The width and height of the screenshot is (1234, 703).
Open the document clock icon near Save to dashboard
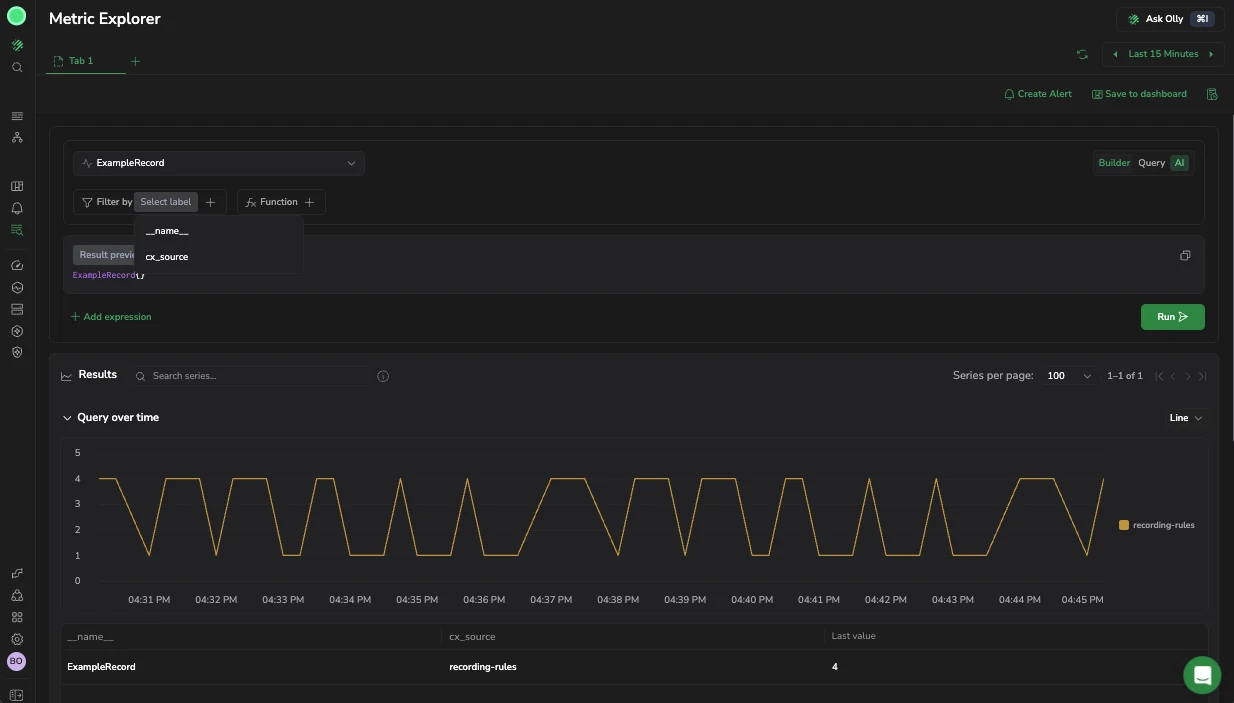[1212, 94]
